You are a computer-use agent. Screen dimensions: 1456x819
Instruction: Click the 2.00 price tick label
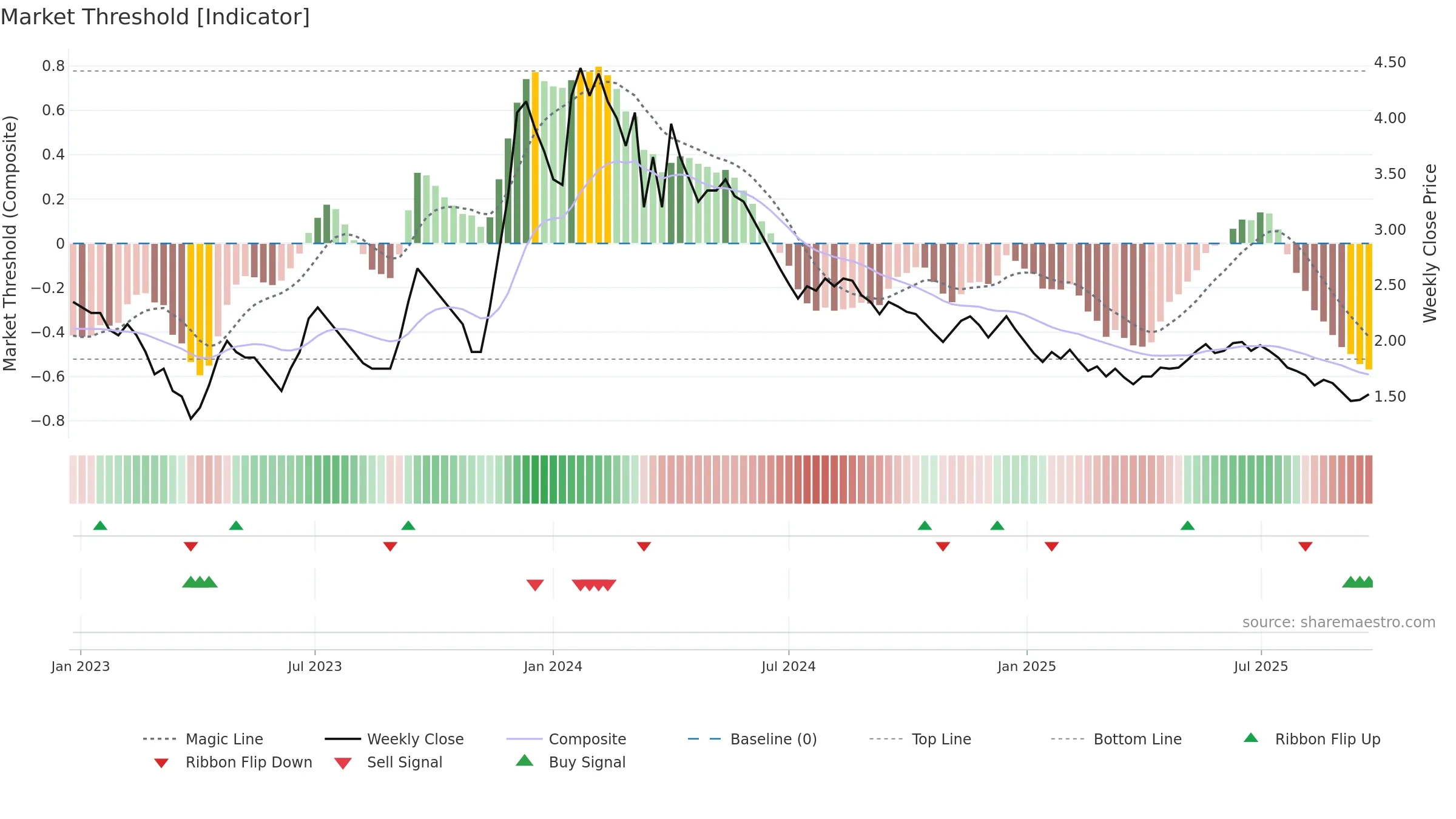point(1390,341)
